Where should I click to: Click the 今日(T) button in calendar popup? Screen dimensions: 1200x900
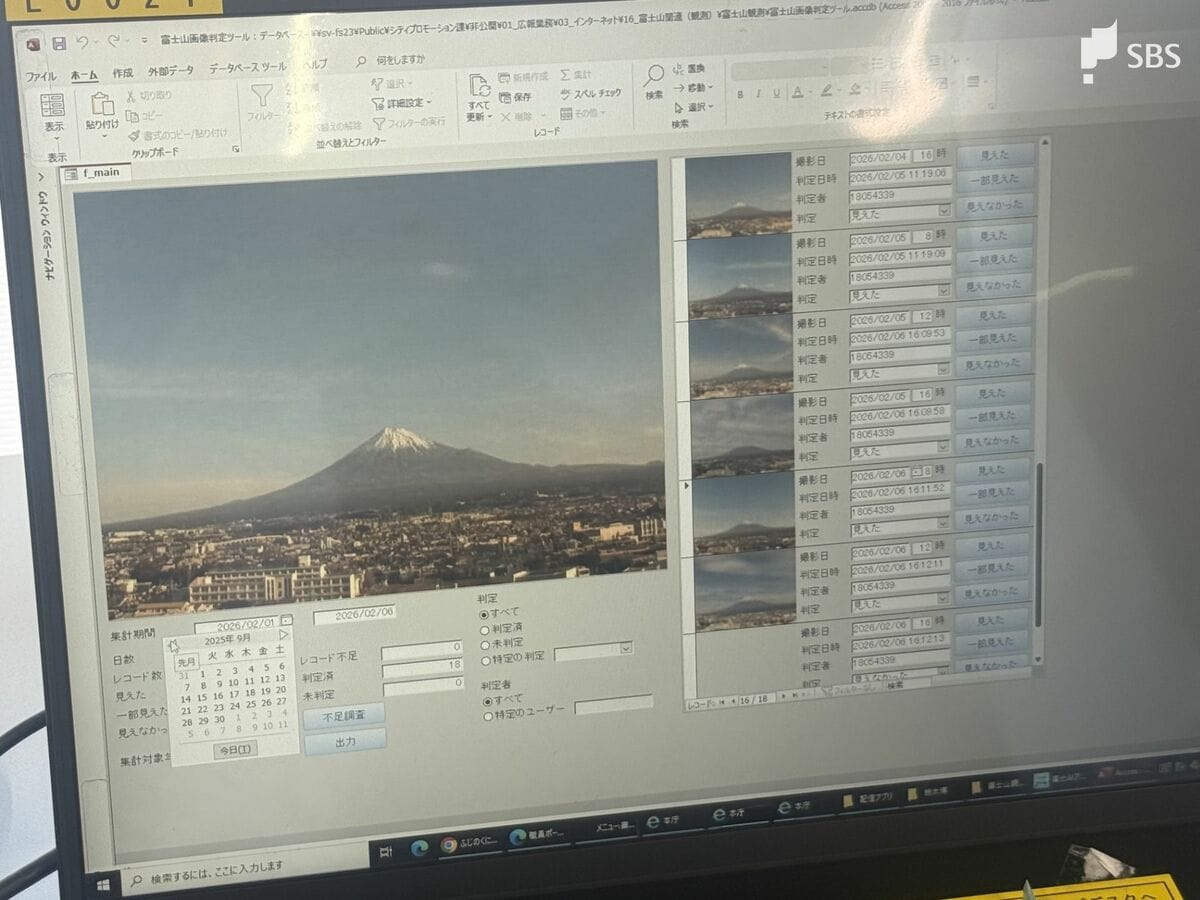(x=235, y=749)
